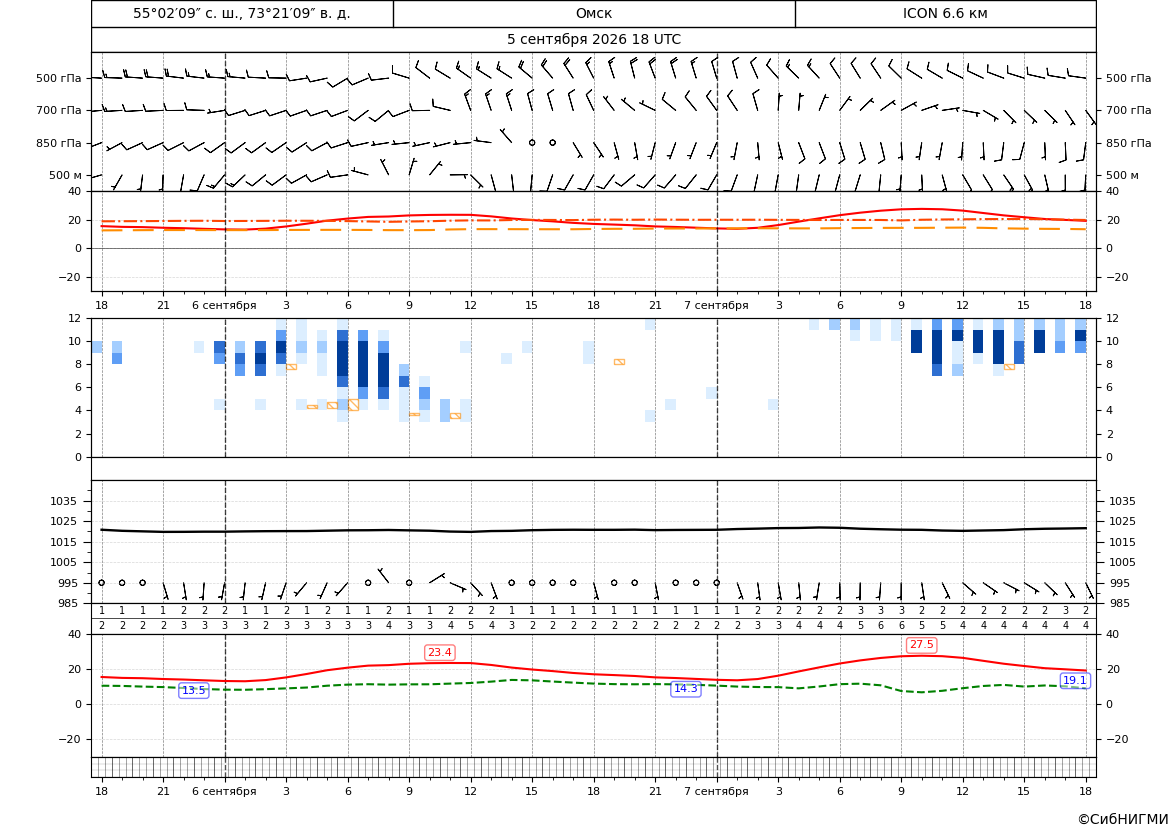Click the 500 м level label on right
Viewport: 1169px width, 827px height.
pos(1122,175)
